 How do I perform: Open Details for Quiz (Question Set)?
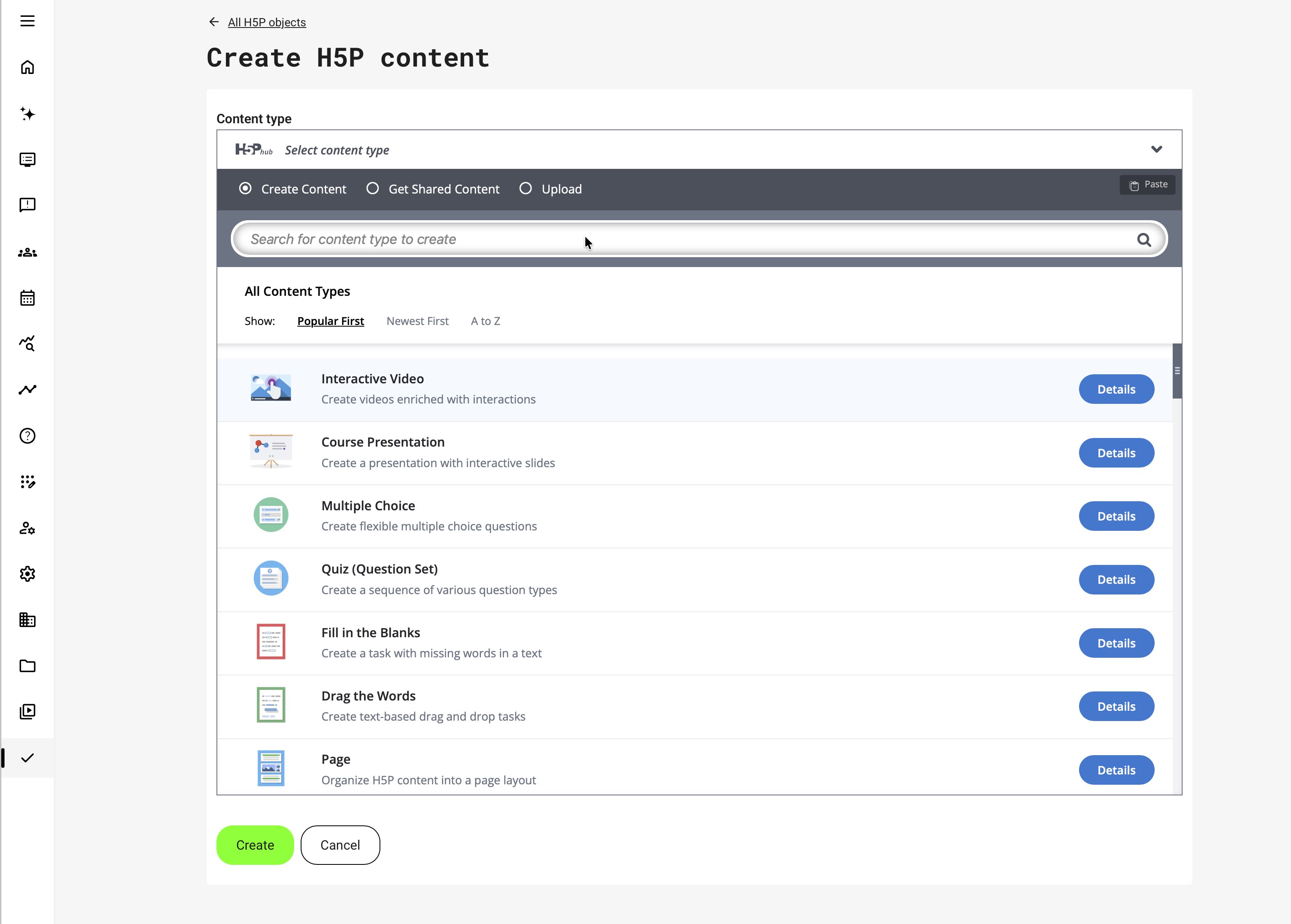click(1116, 579)
